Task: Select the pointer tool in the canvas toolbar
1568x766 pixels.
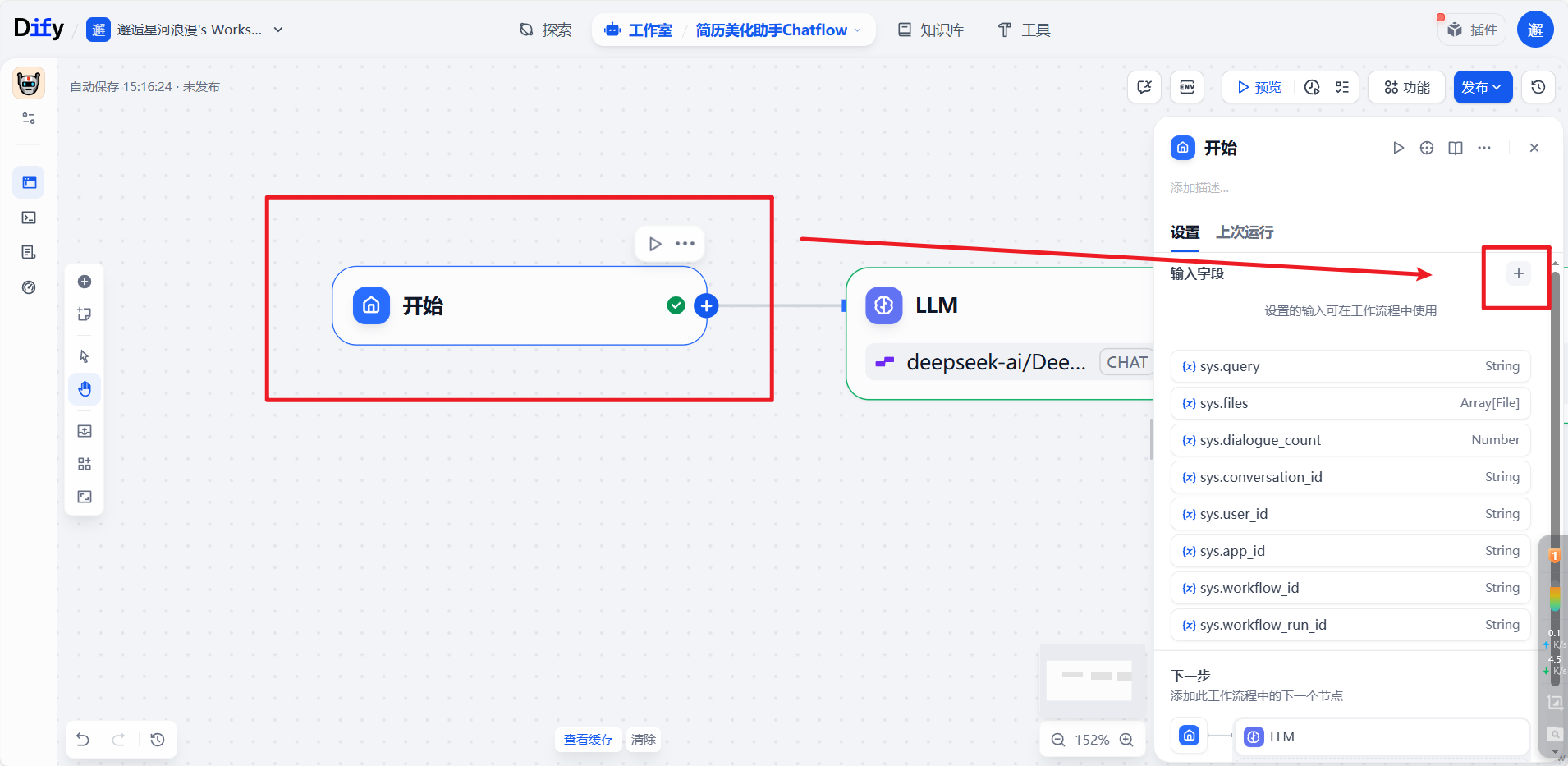Action: (84, 355)
